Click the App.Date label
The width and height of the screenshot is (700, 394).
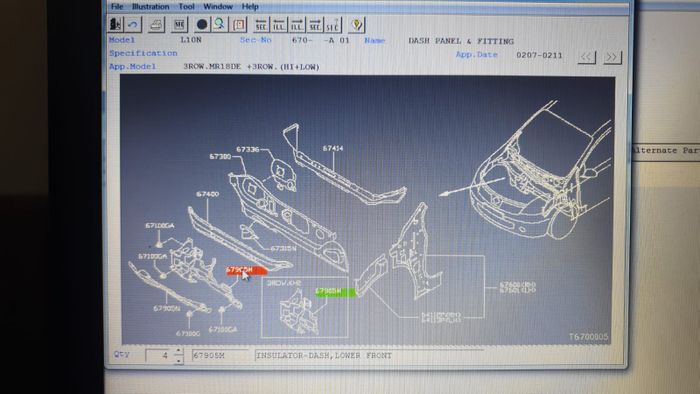476,55
